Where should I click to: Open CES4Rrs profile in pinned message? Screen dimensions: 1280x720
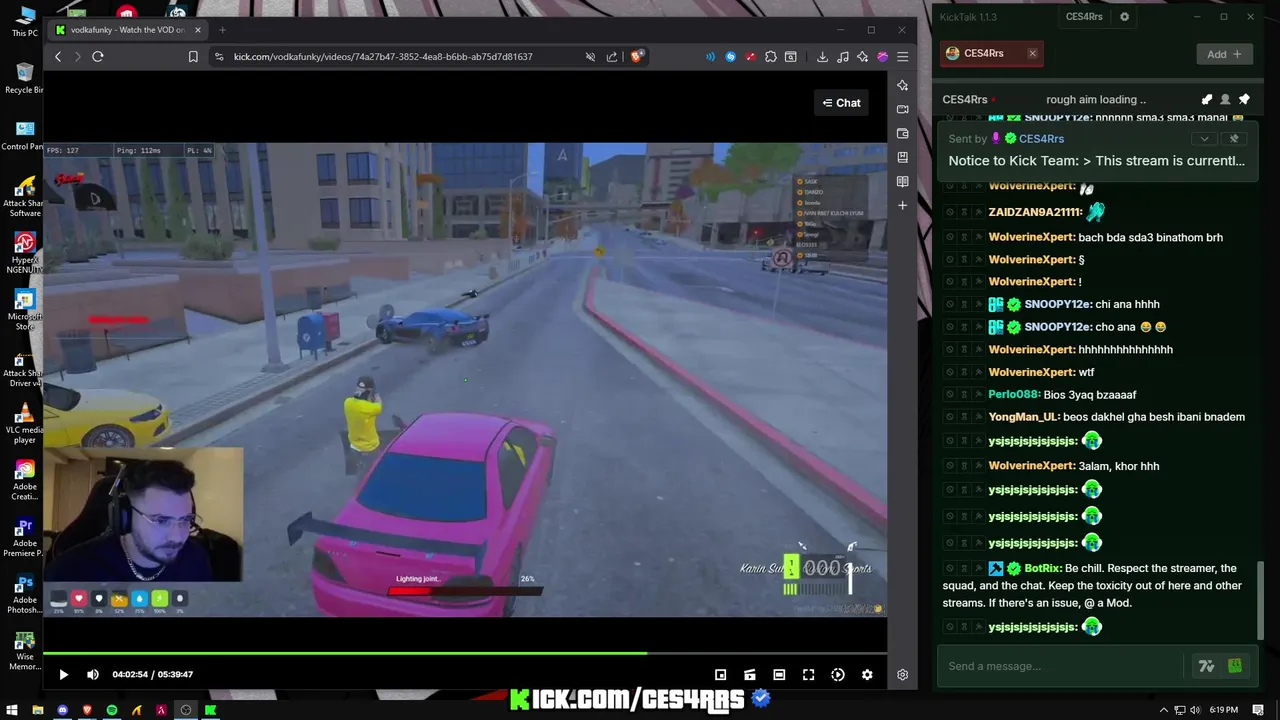coord(1041,139)
